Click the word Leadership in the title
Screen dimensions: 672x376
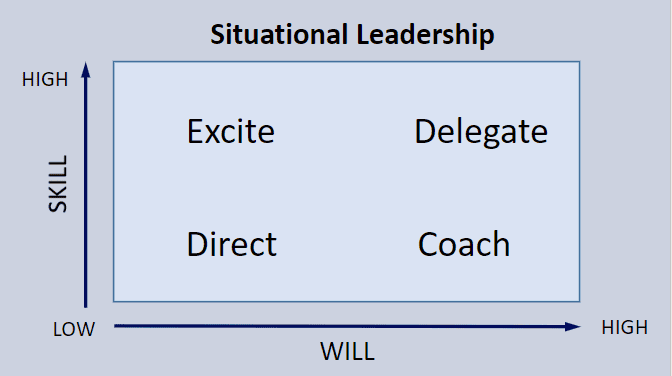(x=425, y=35)
